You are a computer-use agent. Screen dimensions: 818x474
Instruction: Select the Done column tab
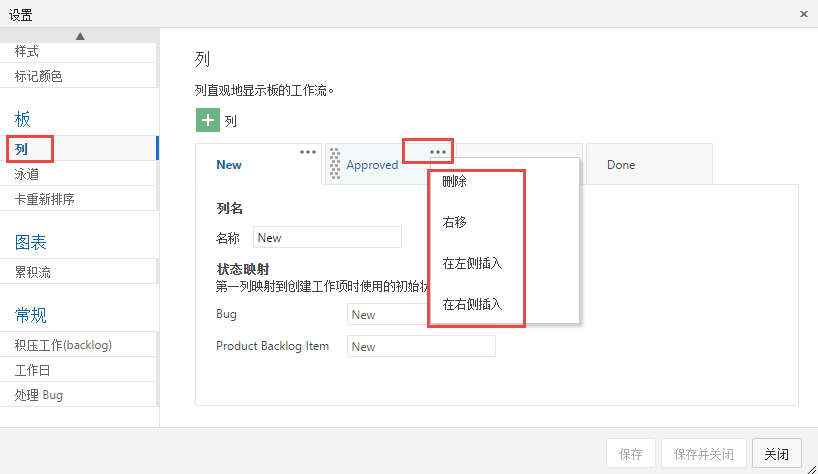649,164
